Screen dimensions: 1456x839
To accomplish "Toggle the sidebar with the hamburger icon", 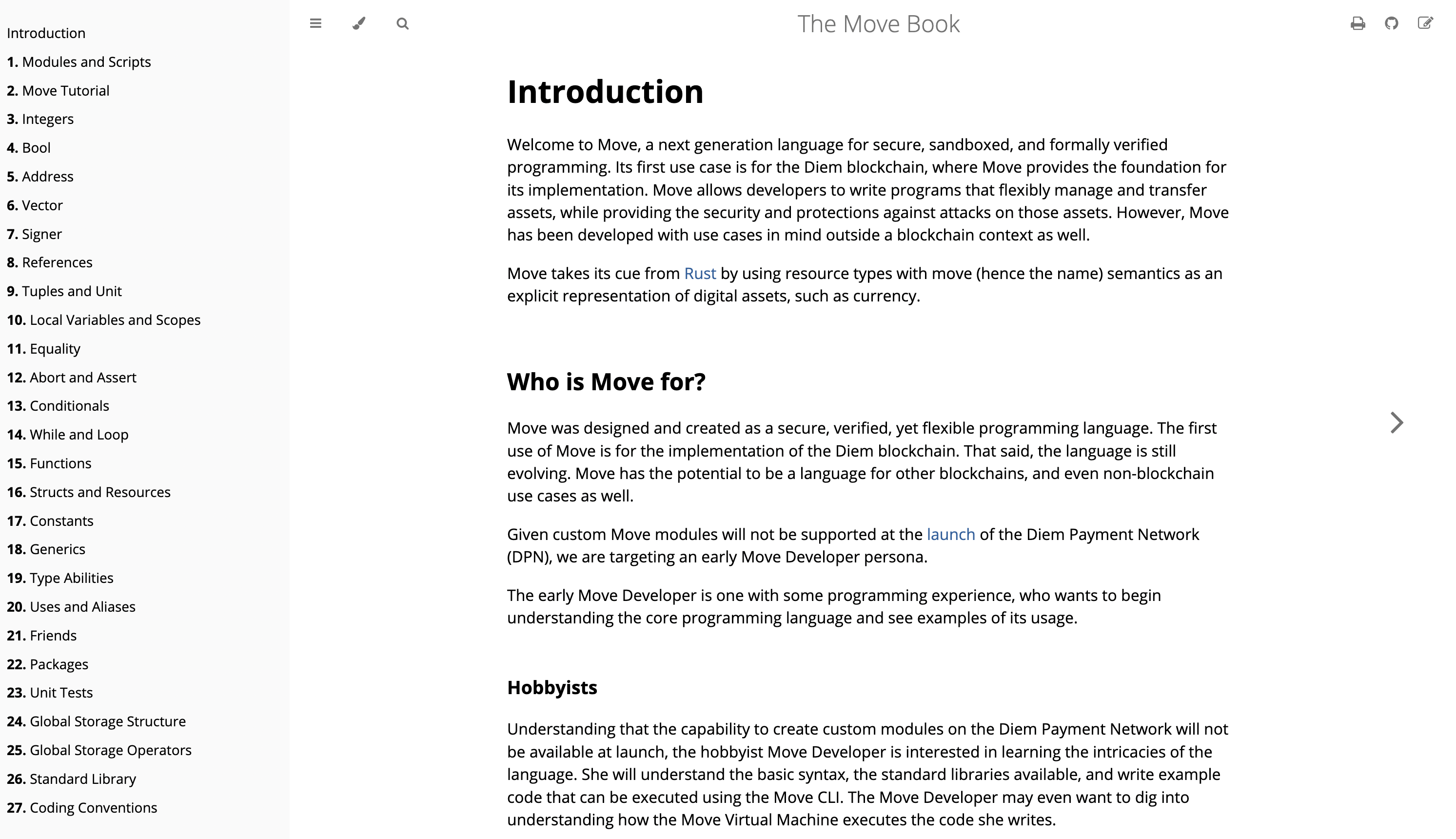I will [x=315, y=23].
